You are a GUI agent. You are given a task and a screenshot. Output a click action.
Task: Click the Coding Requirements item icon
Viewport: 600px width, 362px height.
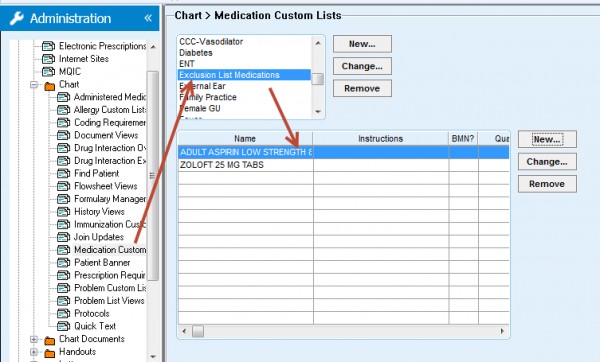point(63,122)
